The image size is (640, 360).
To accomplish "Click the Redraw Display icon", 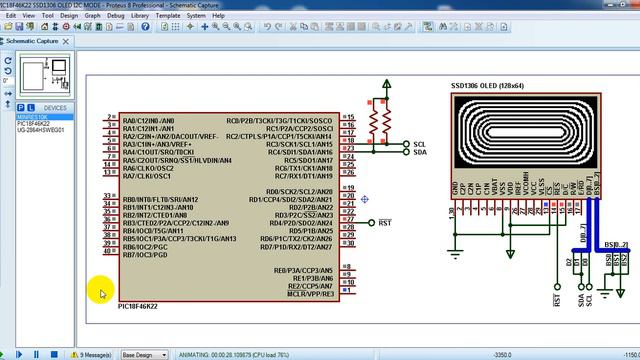I will click(x=164, y=27).
